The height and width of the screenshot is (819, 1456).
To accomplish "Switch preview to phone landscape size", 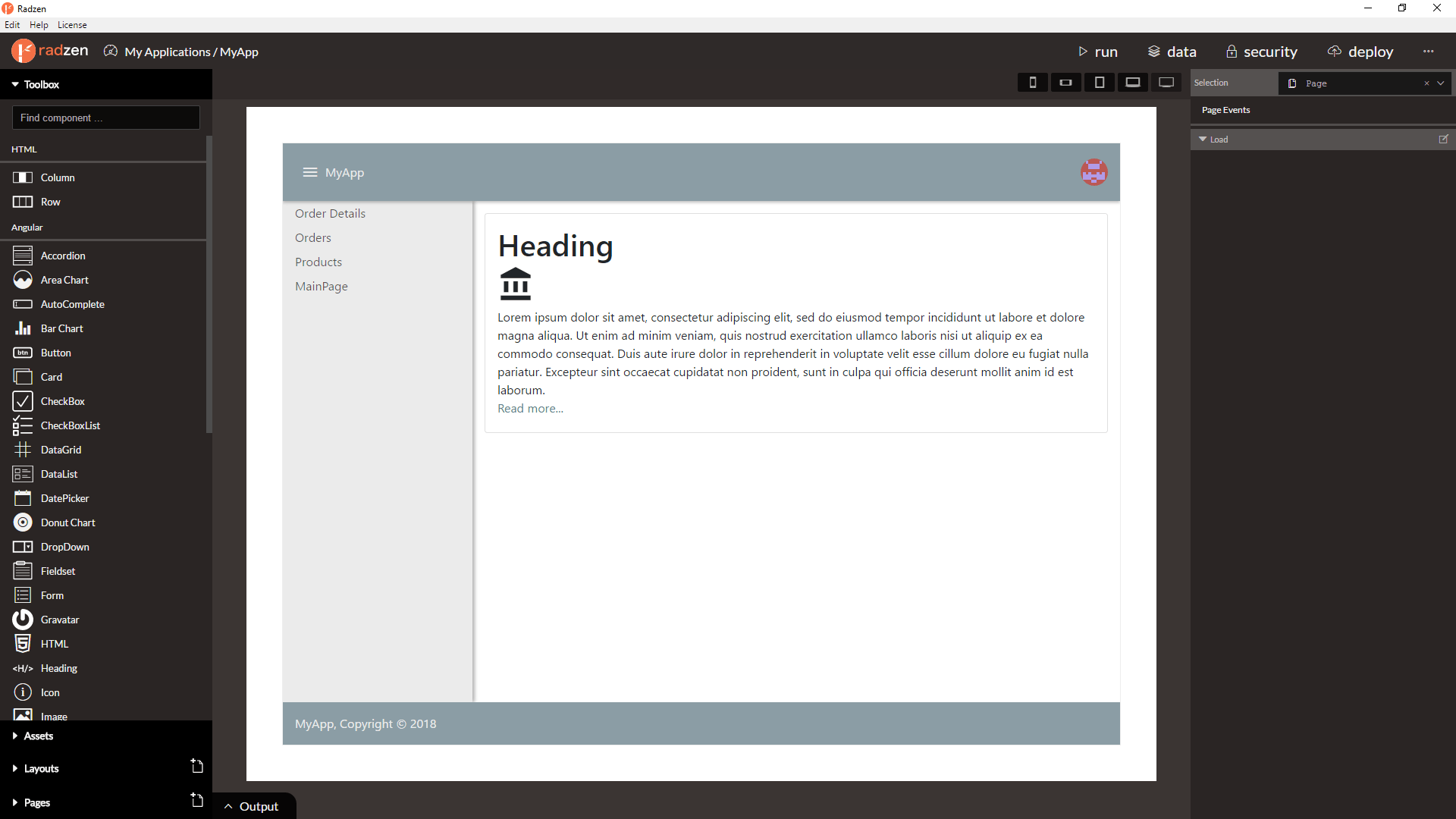I will coord(1065,83).
